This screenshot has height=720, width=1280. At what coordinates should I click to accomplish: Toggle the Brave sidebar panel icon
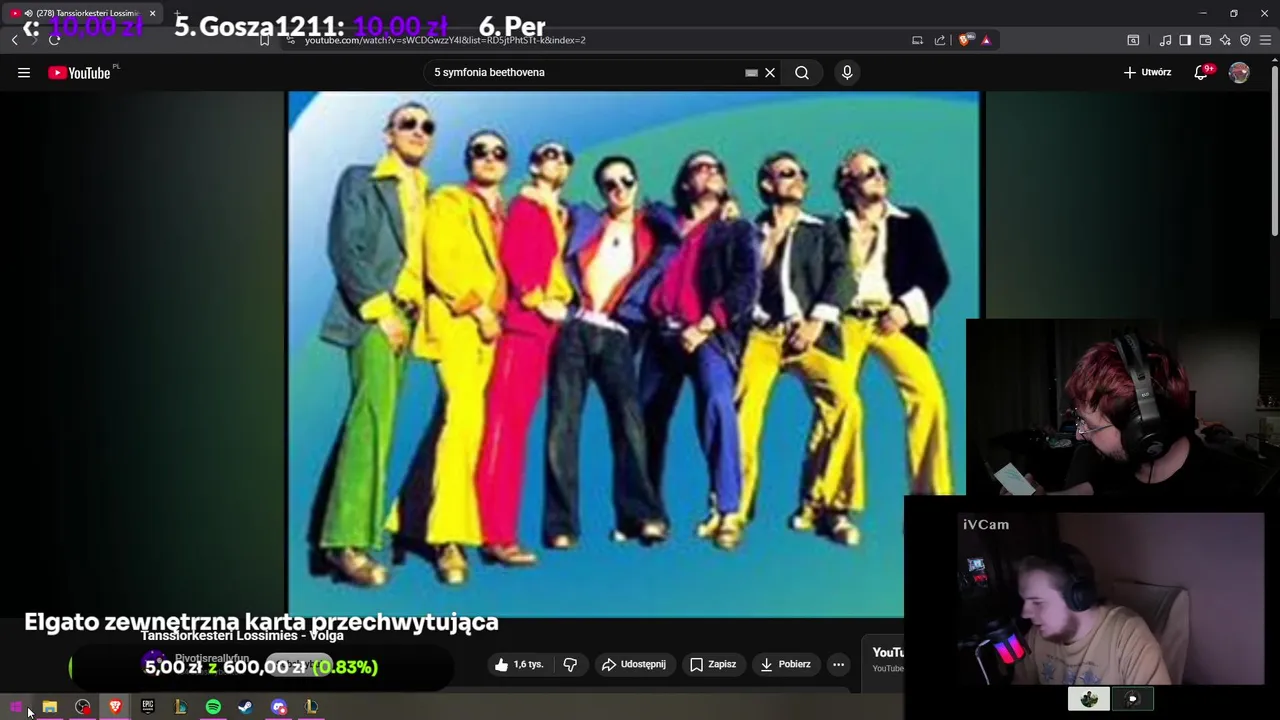(x=1185, y=40)
